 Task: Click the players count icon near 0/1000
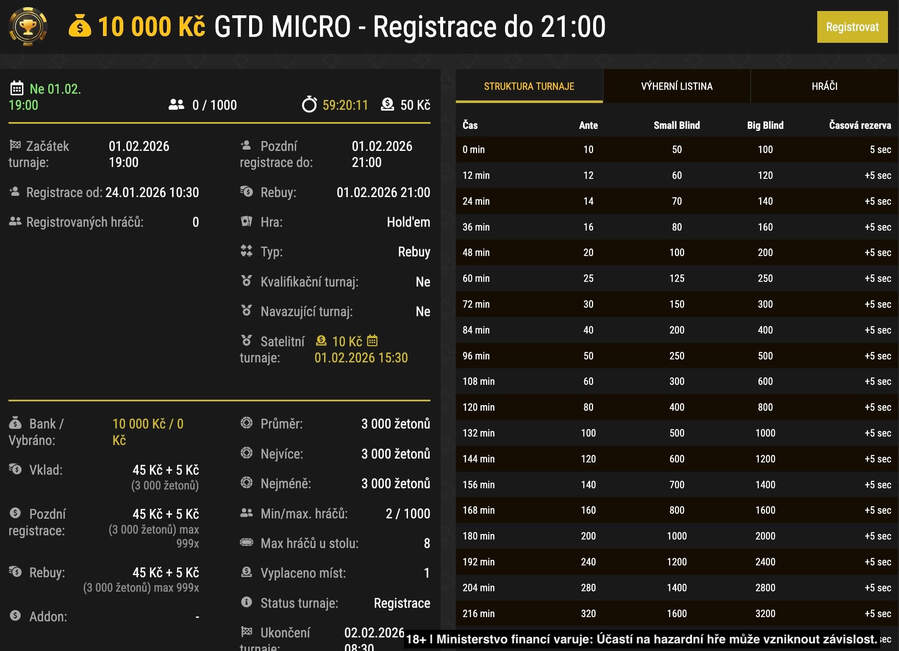175,103
